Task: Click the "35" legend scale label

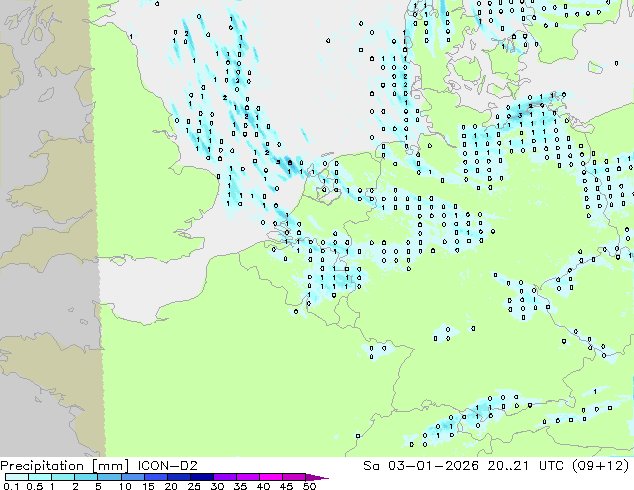Action: coord(240,486)
